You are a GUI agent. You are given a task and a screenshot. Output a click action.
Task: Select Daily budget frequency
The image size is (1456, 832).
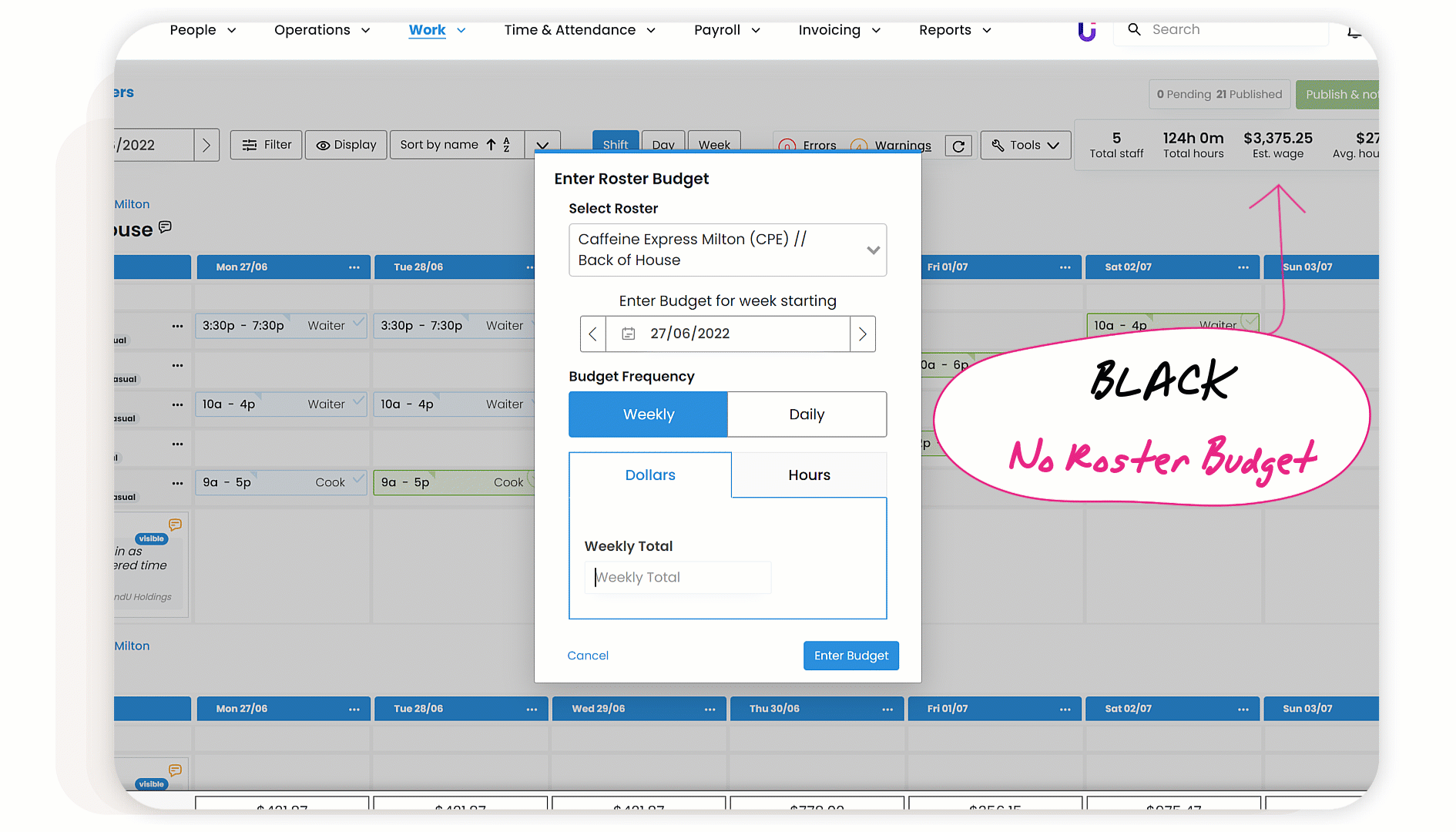point(807,414)
